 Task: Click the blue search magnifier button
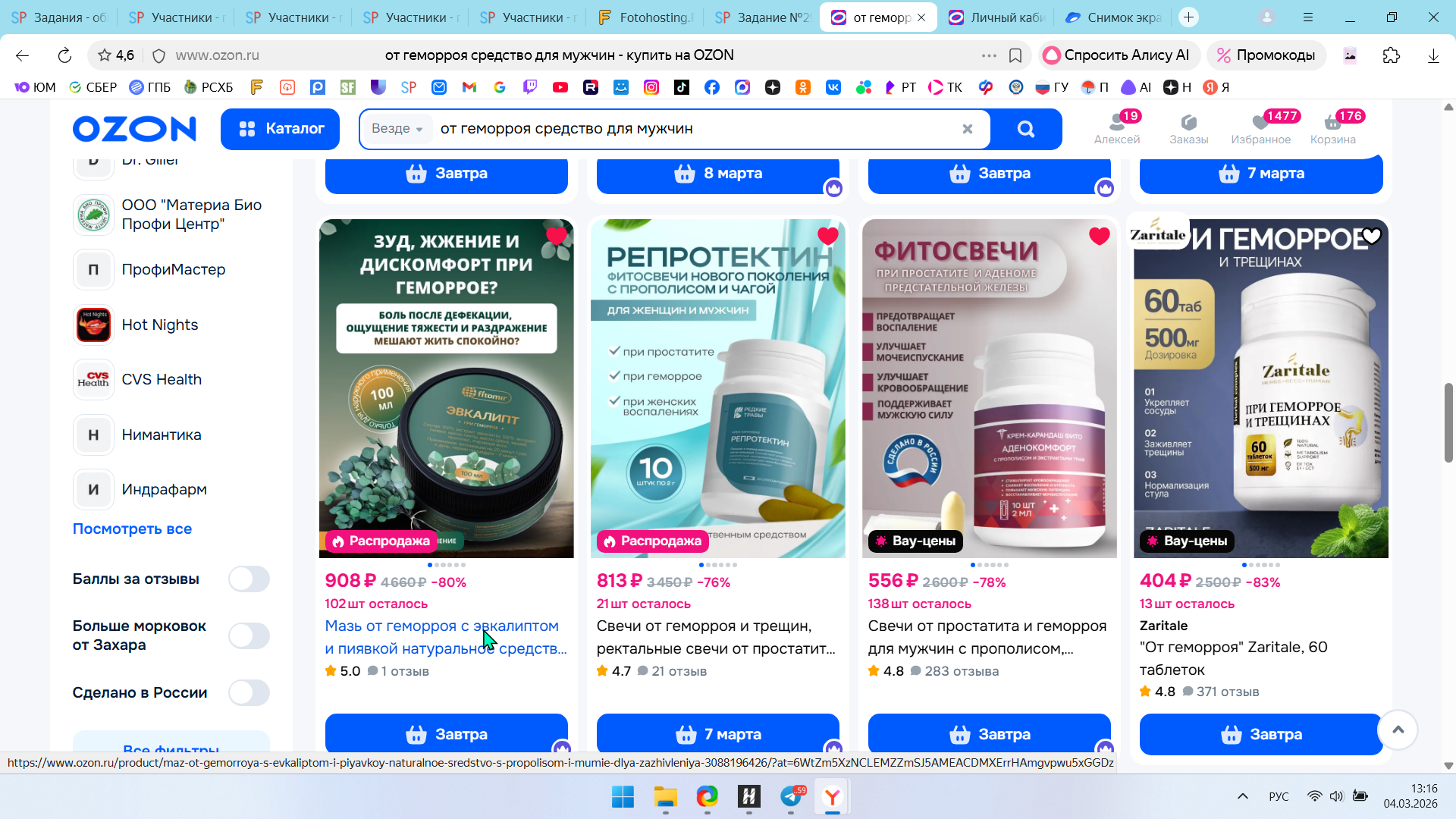click(x=1025, y=129)
